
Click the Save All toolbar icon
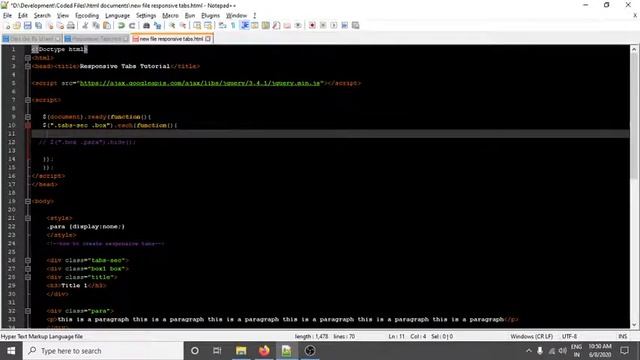38,26
